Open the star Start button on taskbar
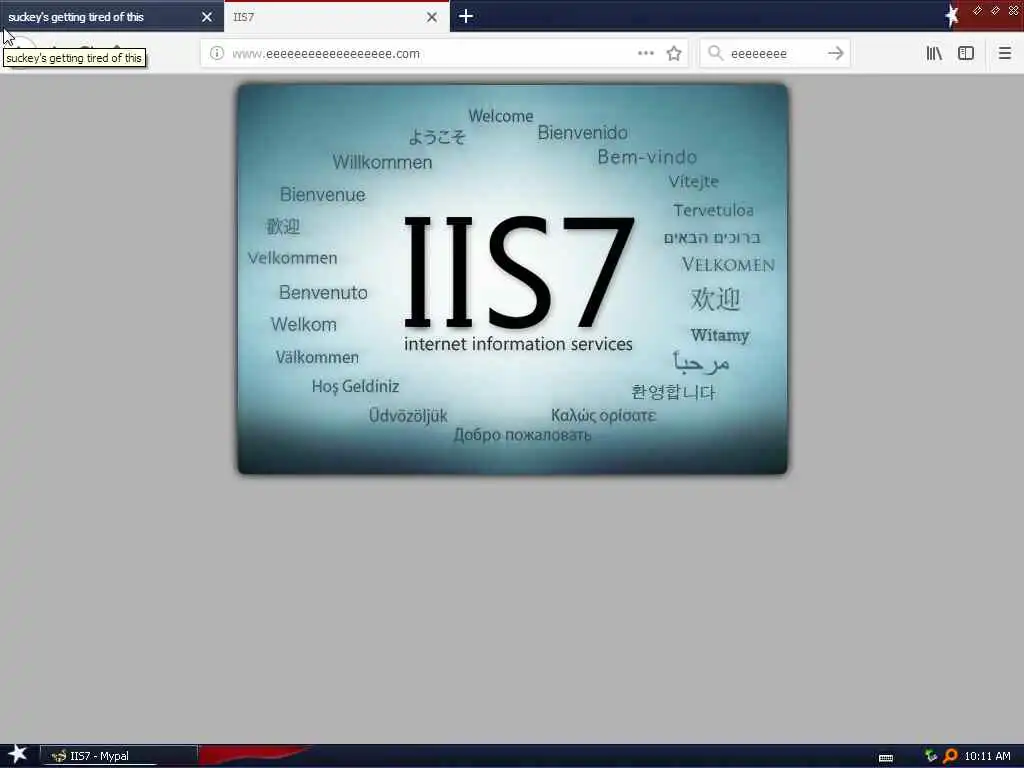Screen dimensions: 1024x768 18,755
